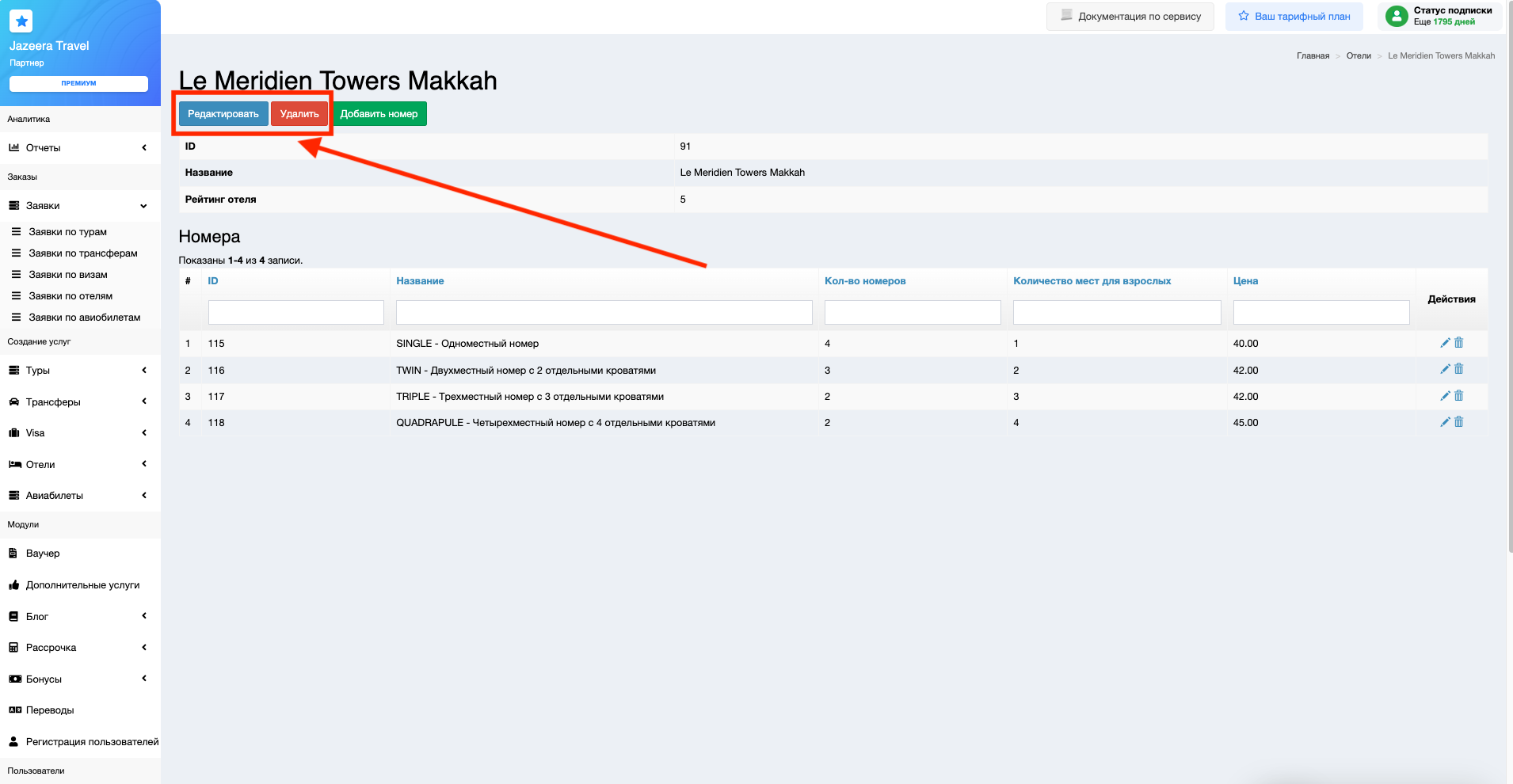Sort table by Цена column header
The width and height of the screenshot is (1513, 784).
(x=1245, y=281)
